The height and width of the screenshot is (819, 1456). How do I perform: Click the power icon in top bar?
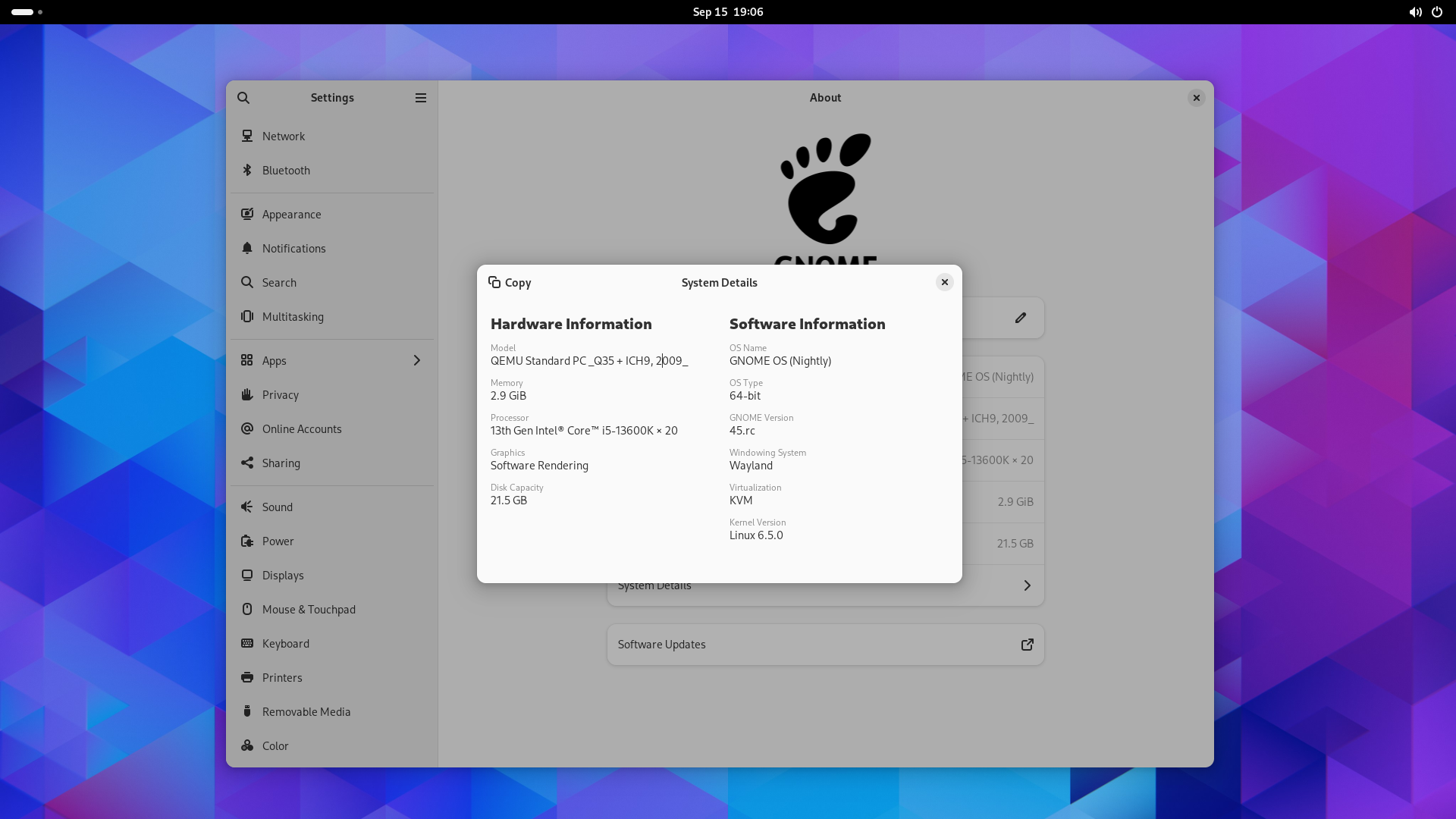pos(1437,12)
